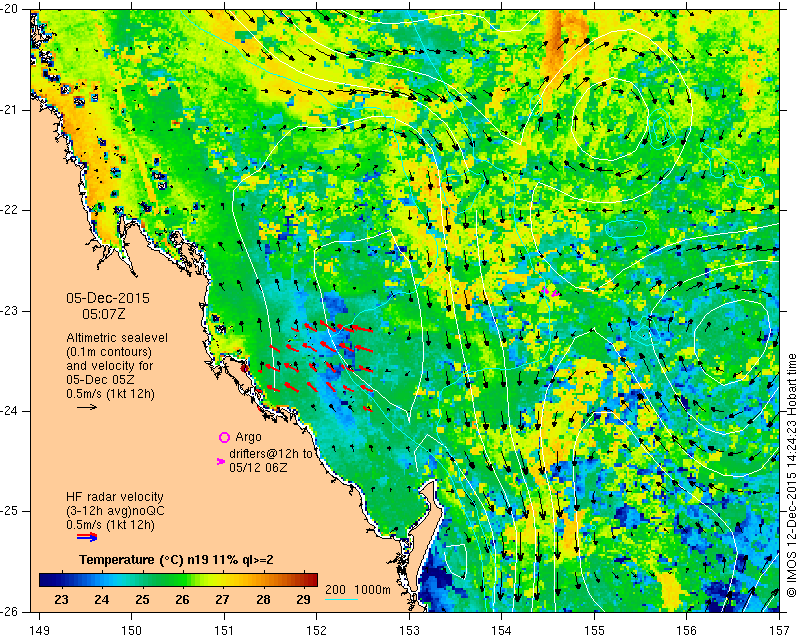Click the magenta drifter arrow legend symbol

(x=221, y=461)
